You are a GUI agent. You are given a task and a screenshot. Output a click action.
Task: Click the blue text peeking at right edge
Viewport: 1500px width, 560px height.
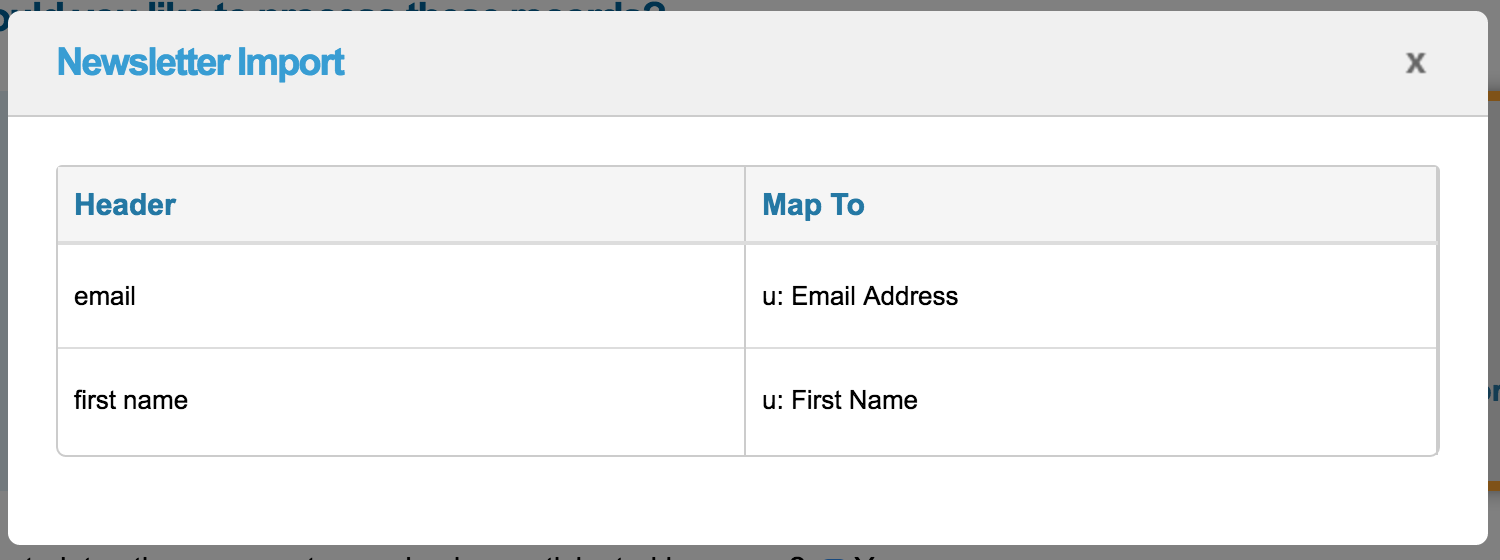click(1494, 392)
